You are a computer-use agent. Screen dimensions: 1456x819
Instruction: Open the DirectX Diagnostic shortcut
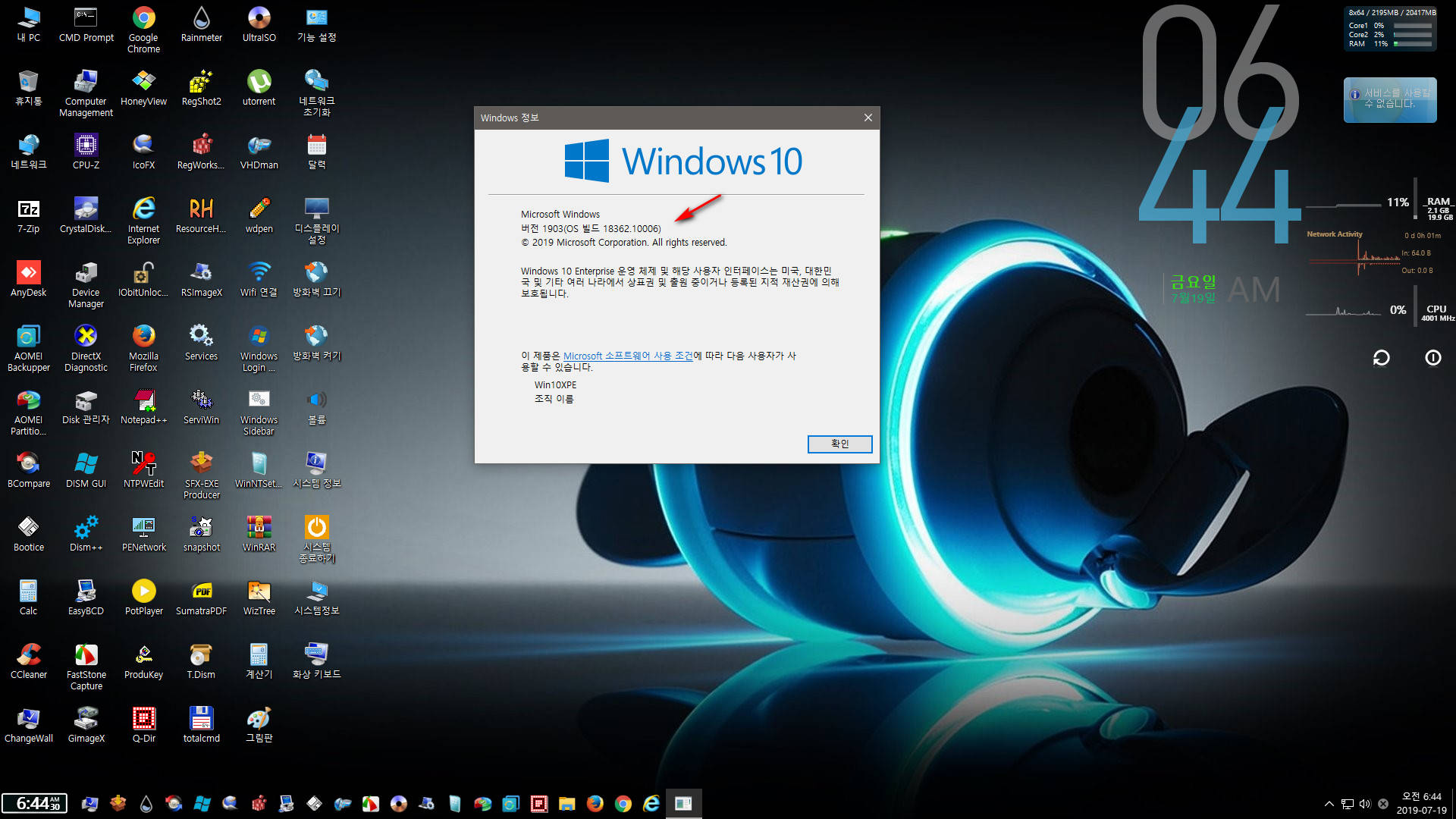(86, 349)
